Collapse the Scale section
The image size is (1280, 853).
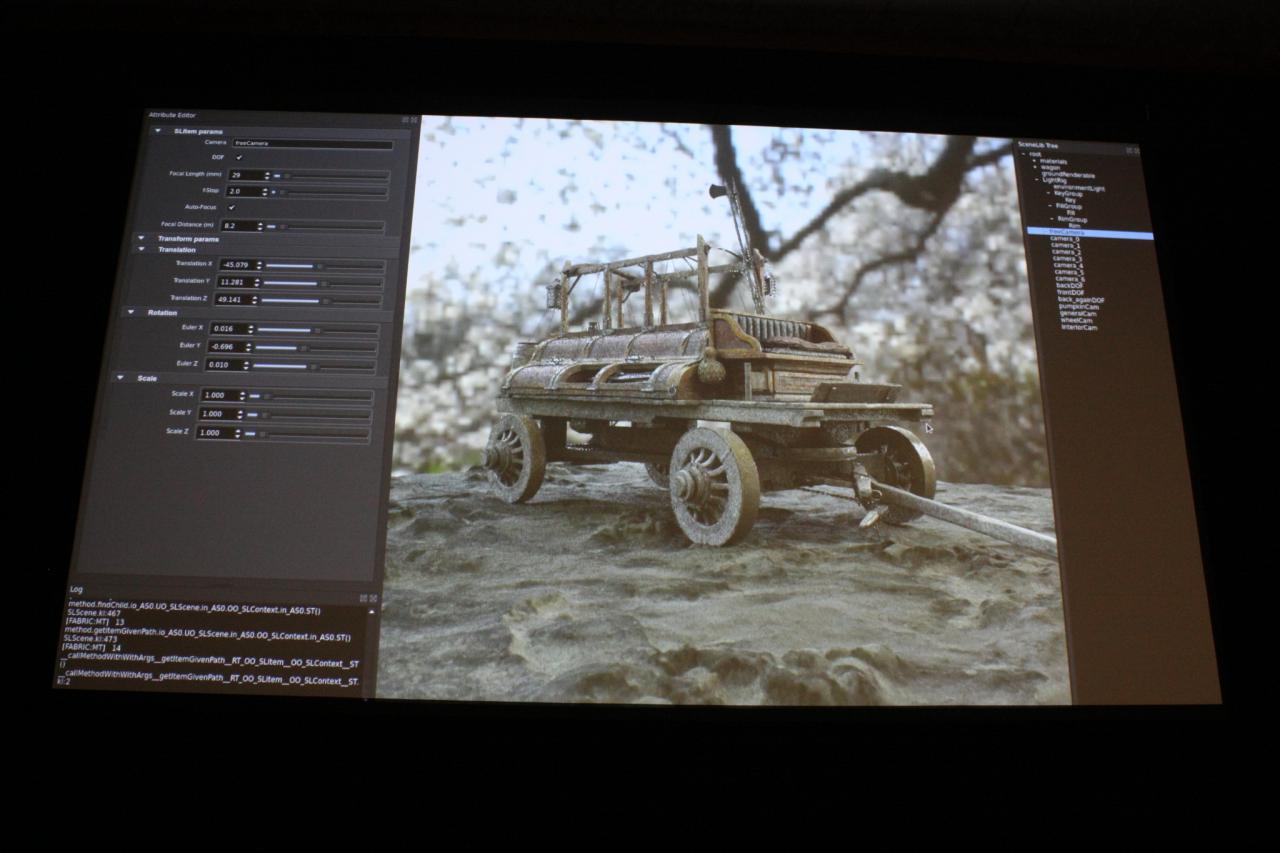point(120,377)
